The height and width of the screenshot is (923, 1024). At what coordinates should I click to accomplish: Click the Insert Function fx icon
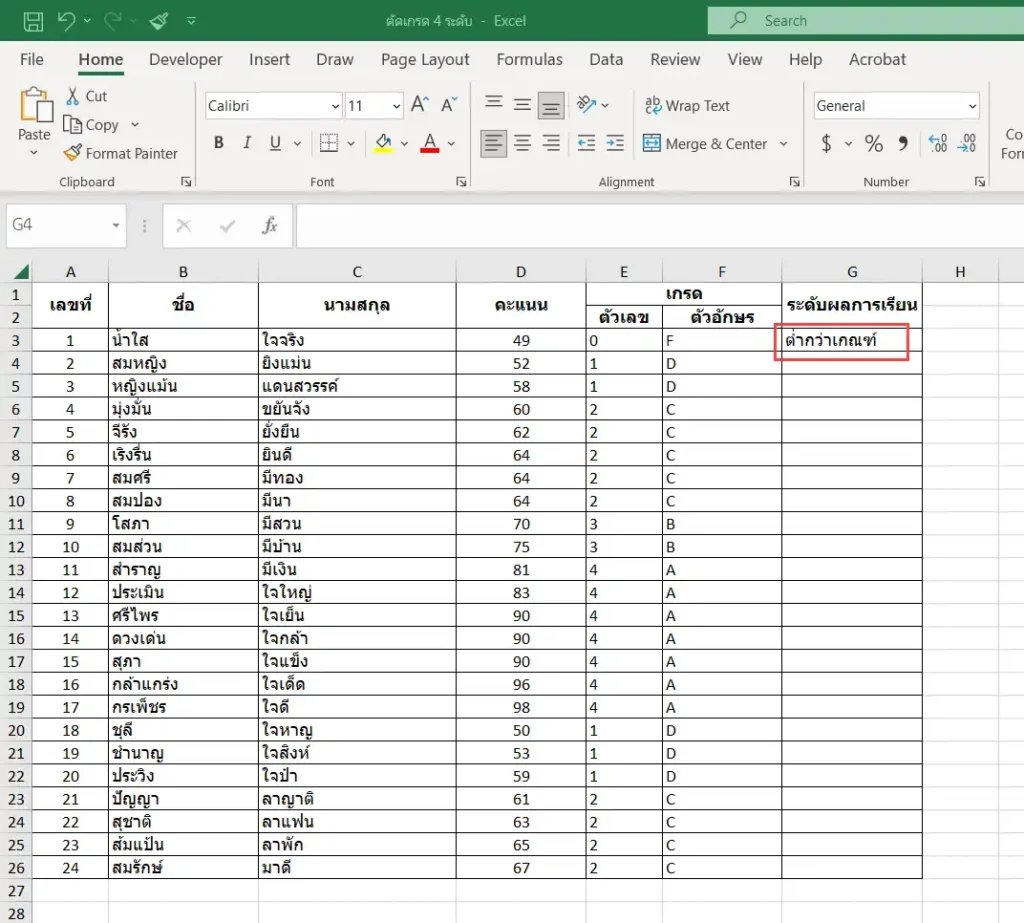click(270, 225)
